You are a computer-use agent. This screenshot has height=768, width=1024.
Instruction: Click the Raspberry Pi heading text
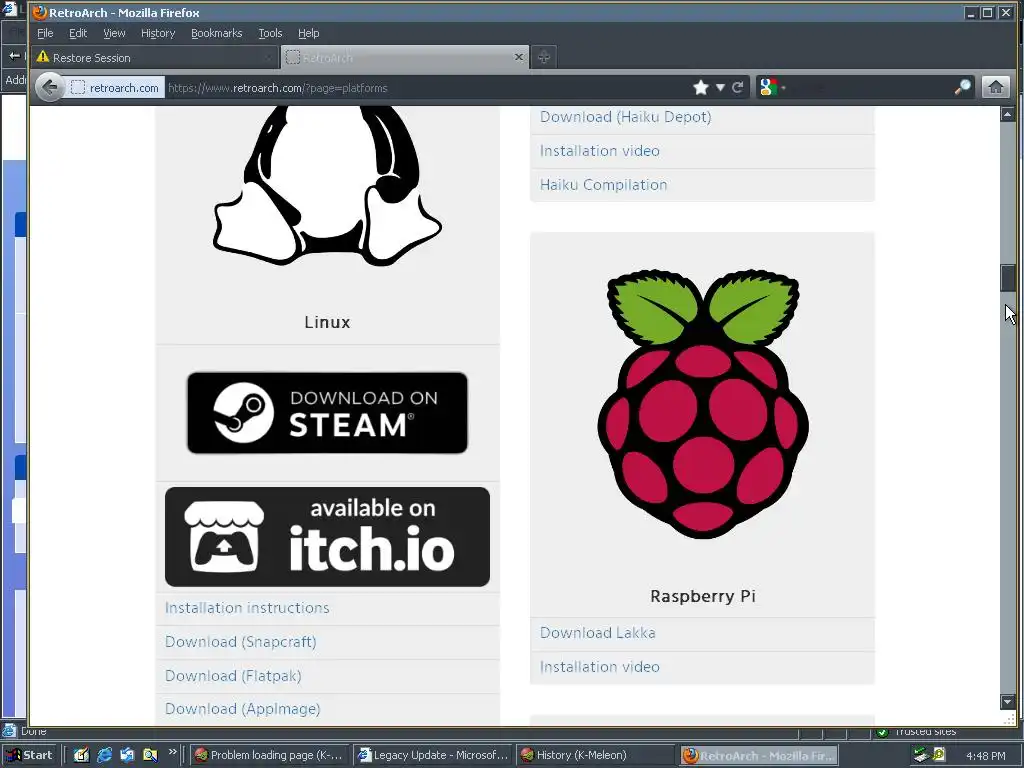click(x=703, y=596)
